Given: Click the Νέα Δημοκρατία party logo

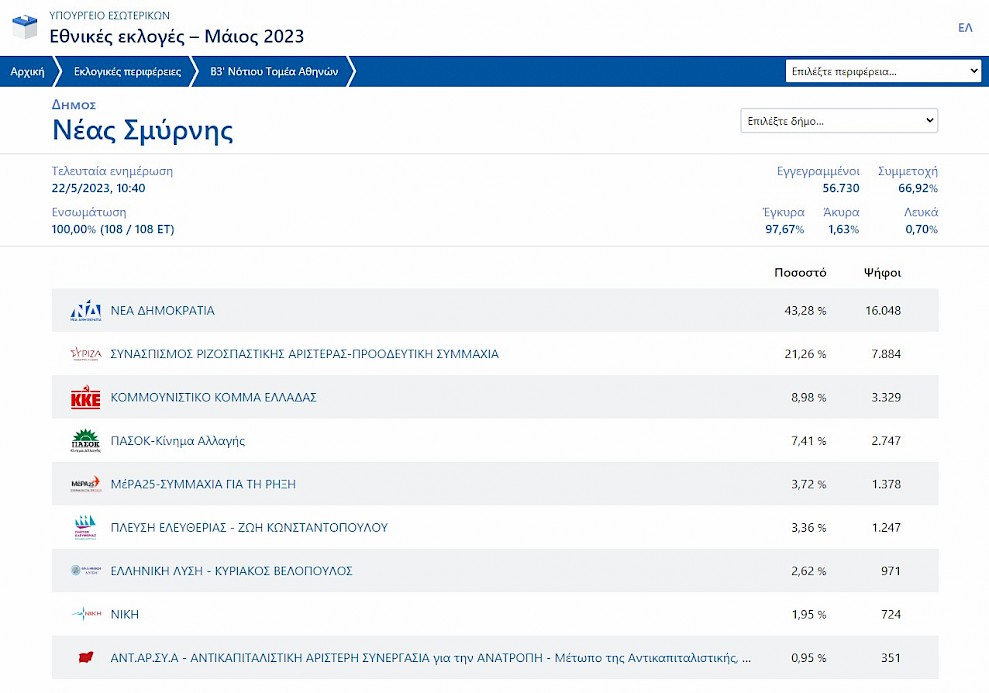Looking at the screenshot, I should 86,311.
